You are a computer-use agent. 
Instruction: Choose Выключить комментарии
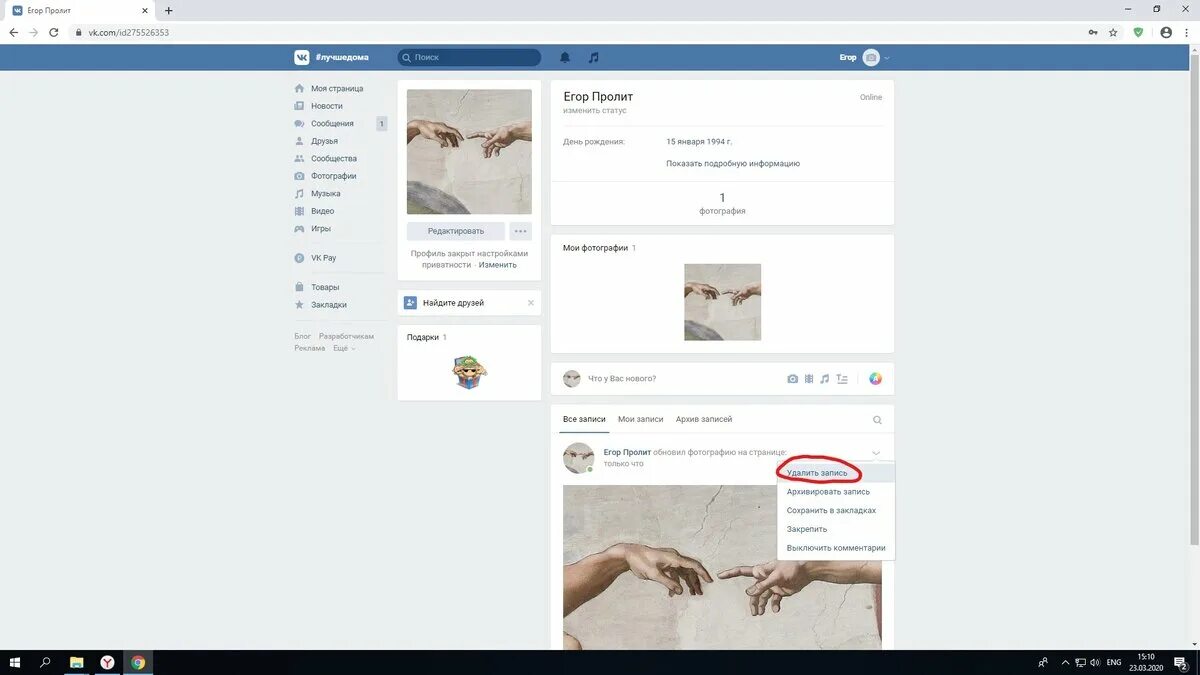[x=836, y=548]
